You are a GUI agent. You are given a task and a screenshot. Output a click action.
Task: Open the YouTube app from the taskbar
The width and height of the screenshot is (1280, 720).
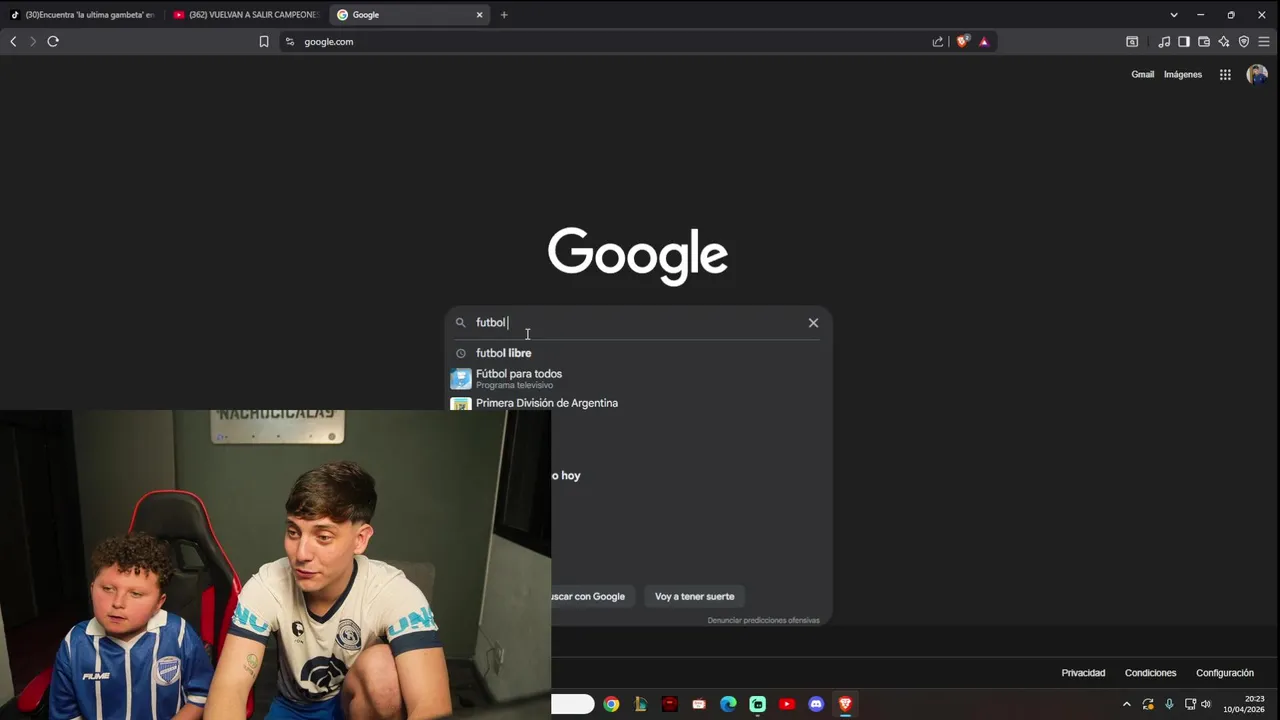787,704
